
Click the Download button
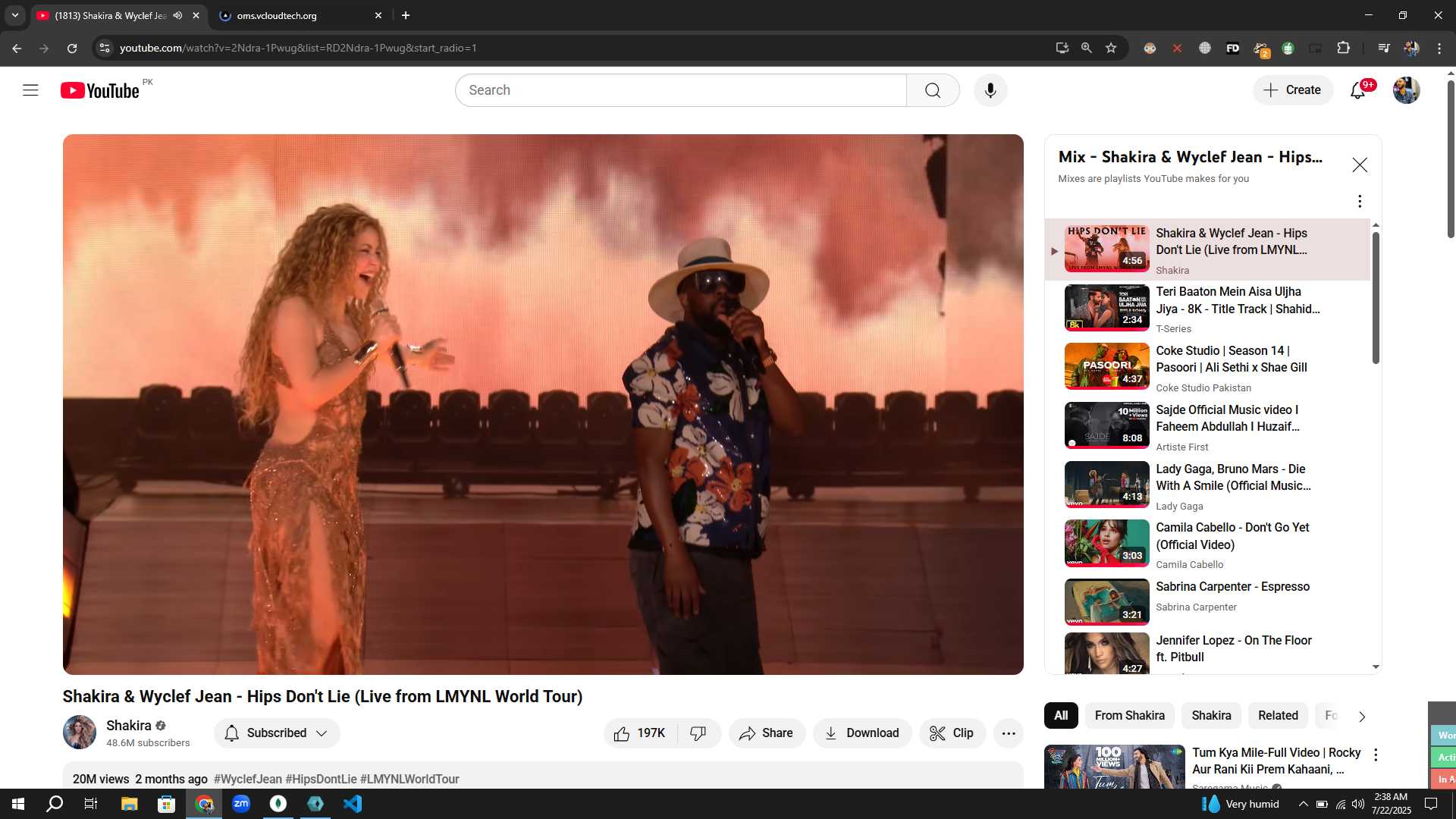[862, 733]
